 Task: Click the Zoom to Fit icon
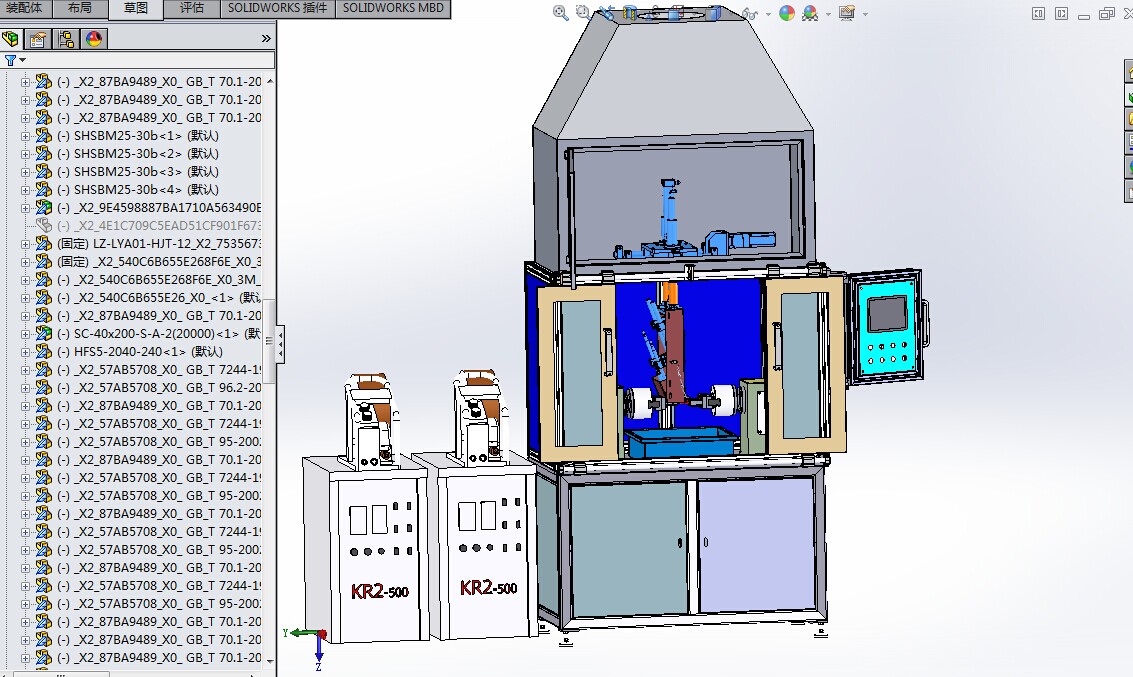click(560, 12)
